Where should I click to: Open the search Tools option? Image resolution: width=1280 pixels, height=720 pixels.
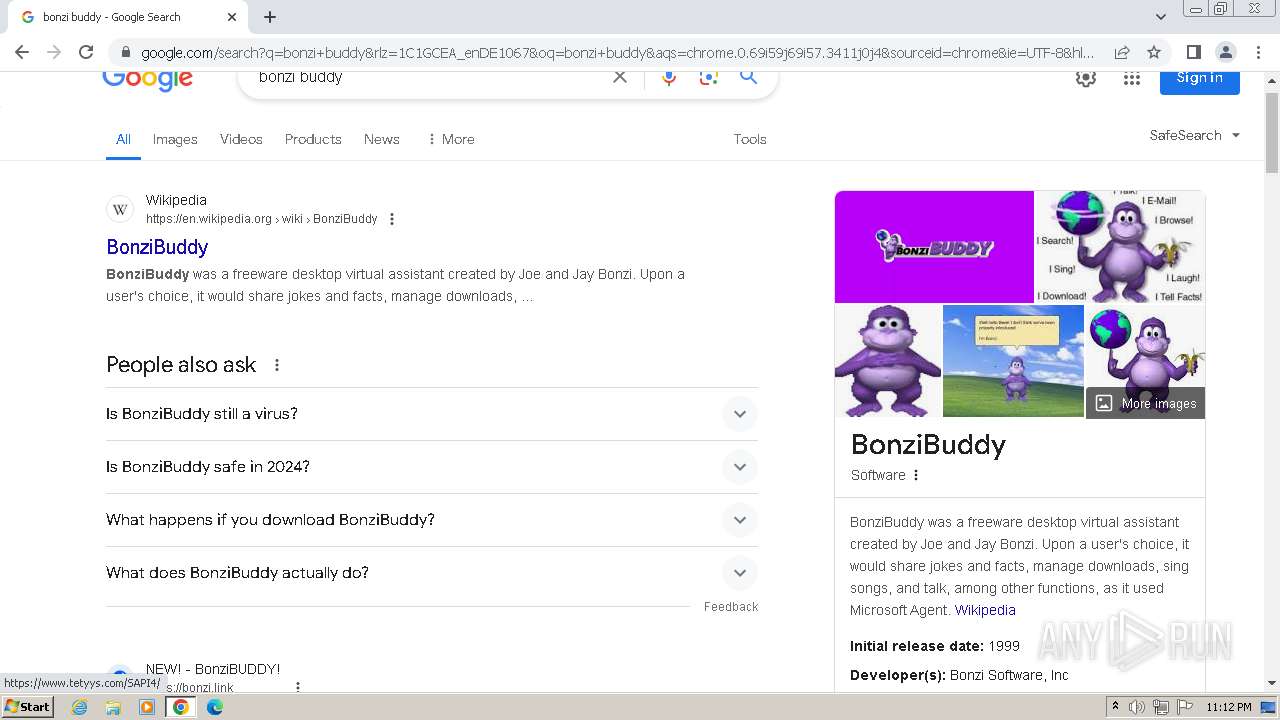click(750, 139)
